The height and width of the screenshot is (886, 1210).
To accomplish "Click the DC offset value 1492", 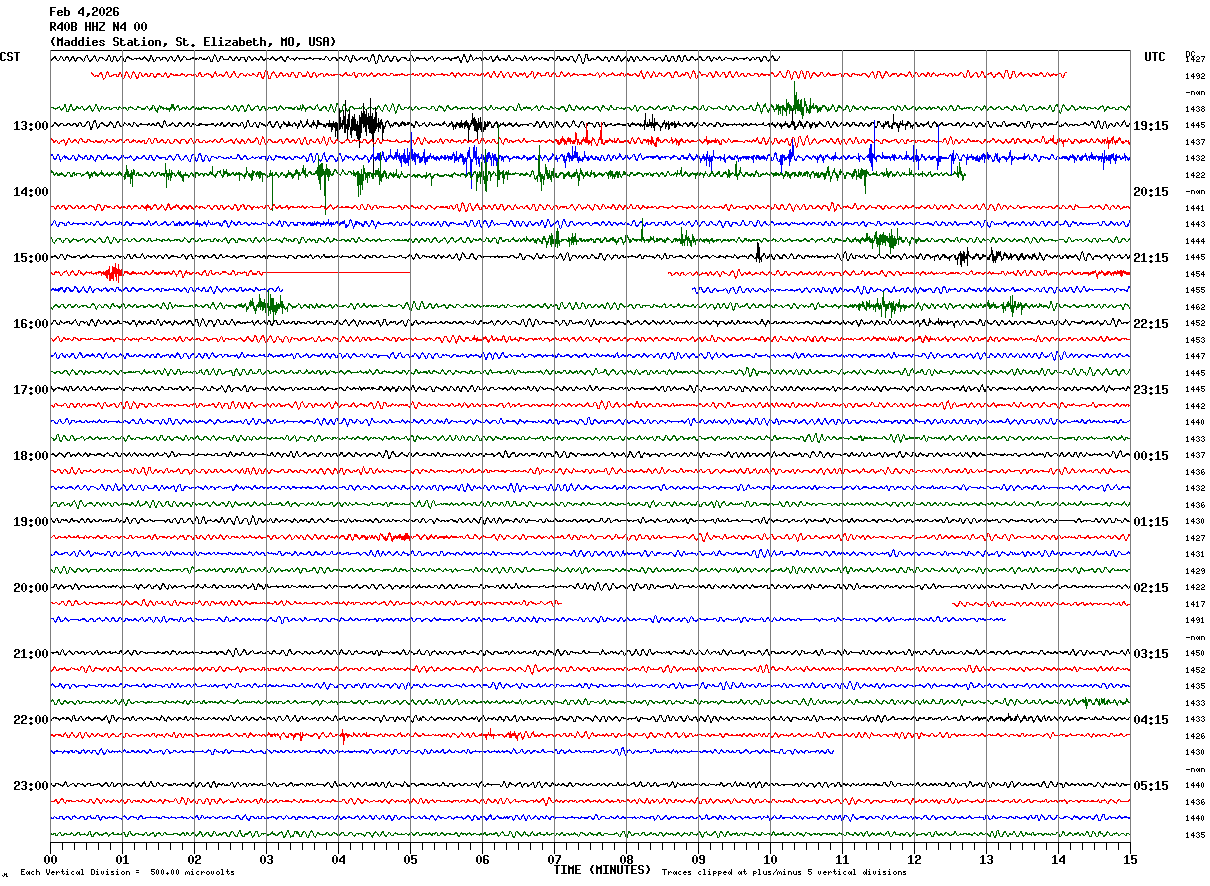I will pyautogui.click(x=1194, y=76).
